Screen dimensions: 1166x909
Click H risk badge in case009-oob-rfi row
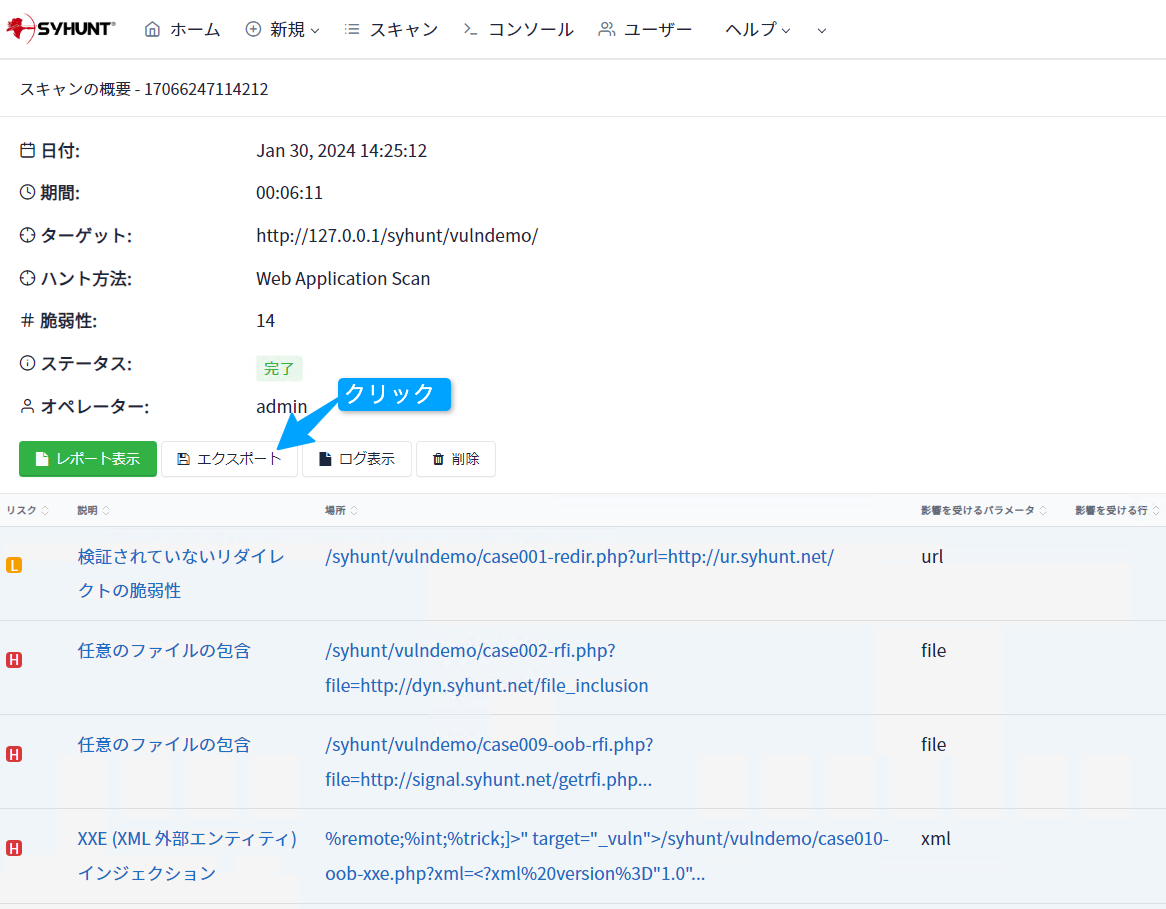(x=14, y=754)
